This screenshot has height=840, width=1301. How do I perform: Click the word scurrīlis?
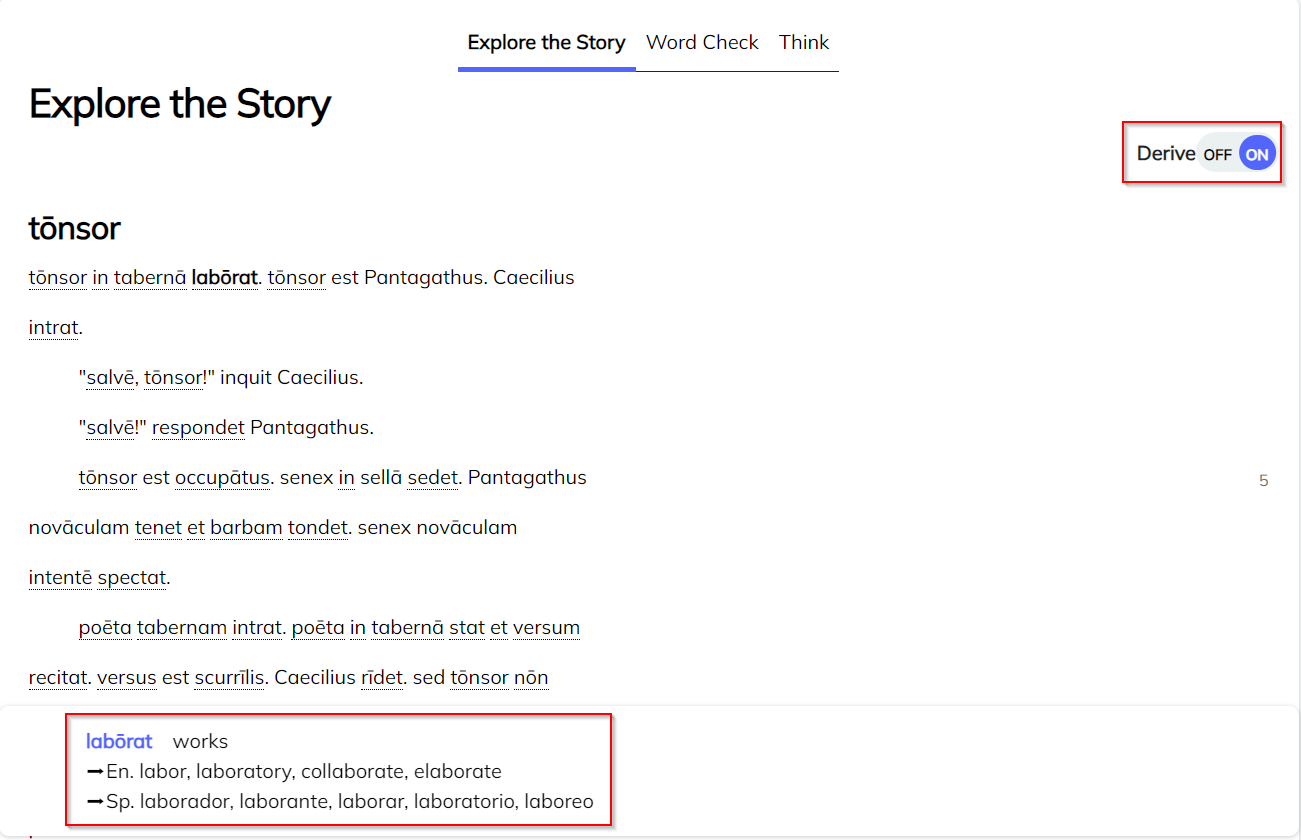[229, 678]
